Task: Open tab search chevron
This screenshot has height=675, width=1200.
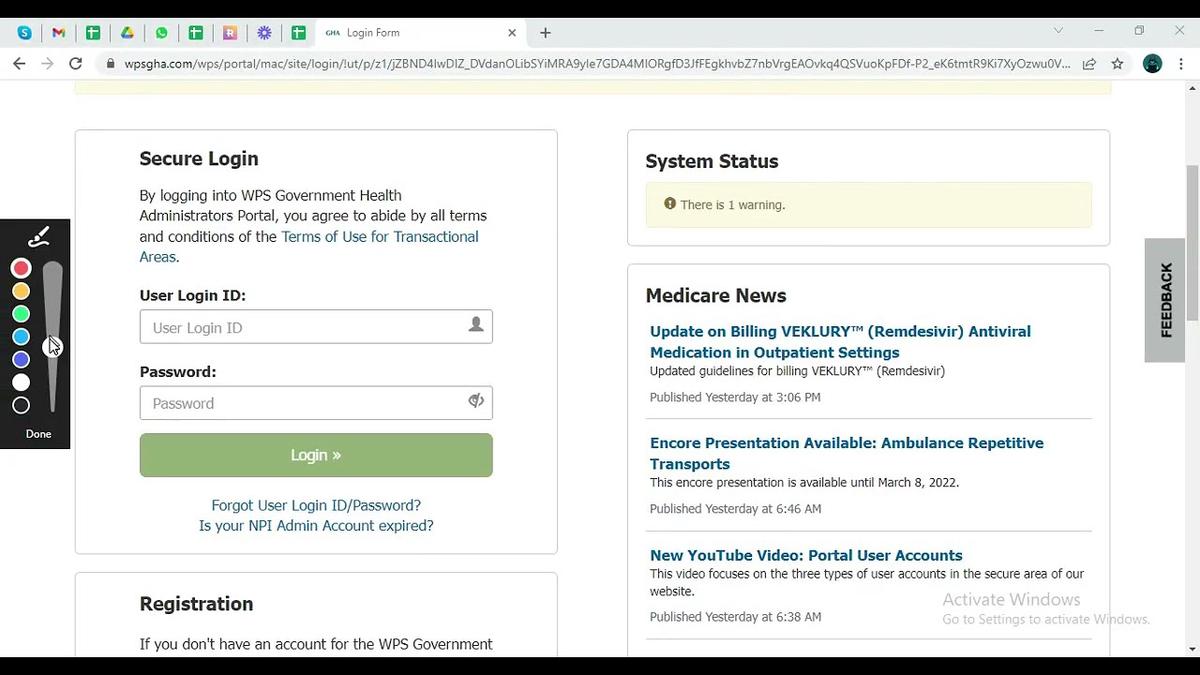Action: pyautogui.click(x=1059, y=31)
